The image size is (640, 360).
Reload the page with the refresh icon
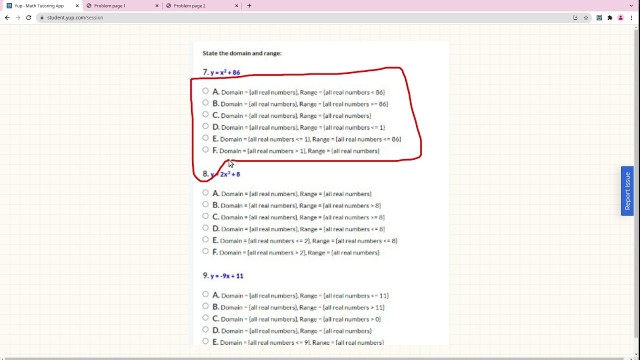[x=29, y=18]
